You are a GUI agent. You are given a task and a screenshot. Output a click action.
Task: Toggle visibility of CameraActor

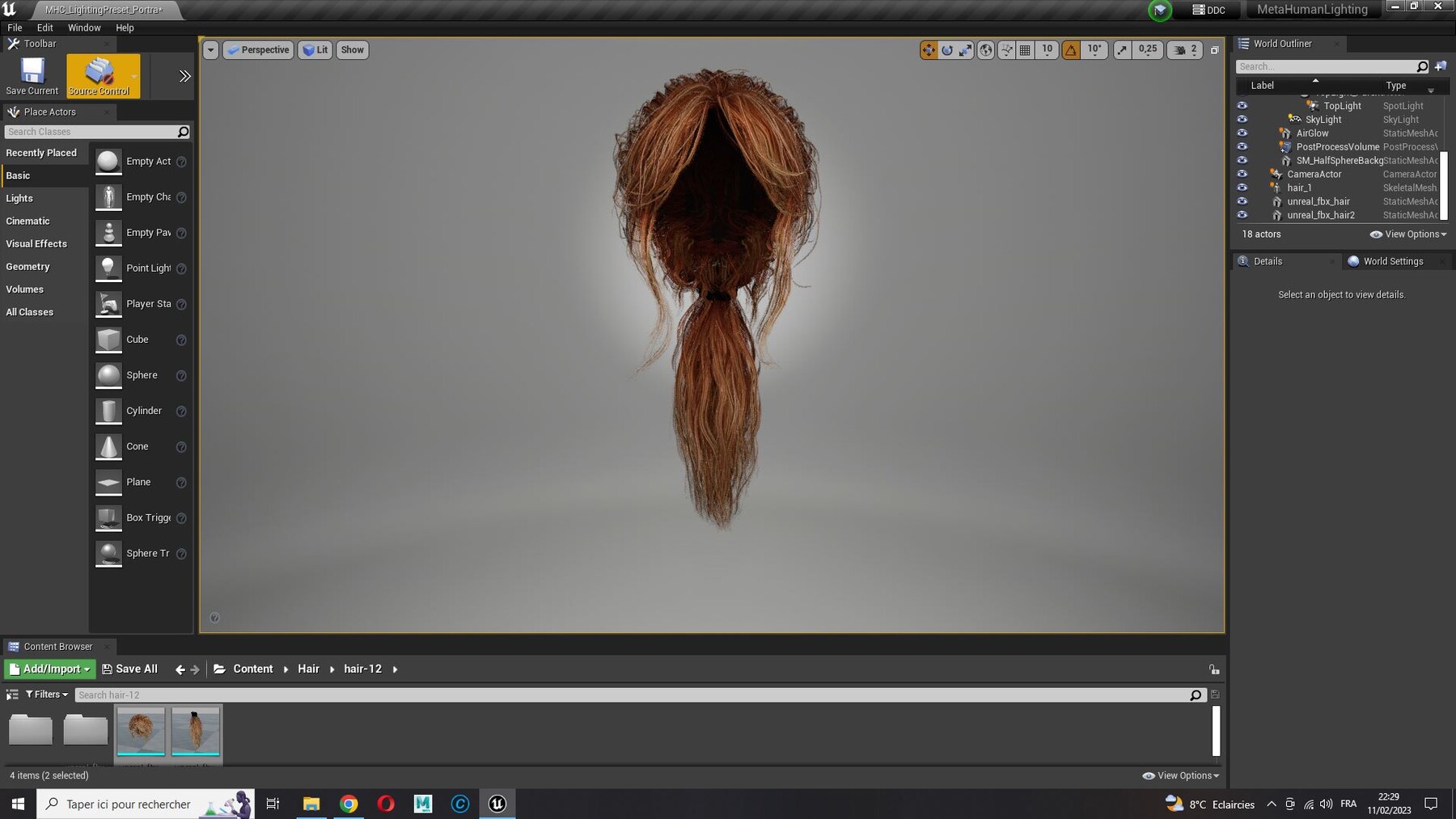click(x=1242, y=174)
